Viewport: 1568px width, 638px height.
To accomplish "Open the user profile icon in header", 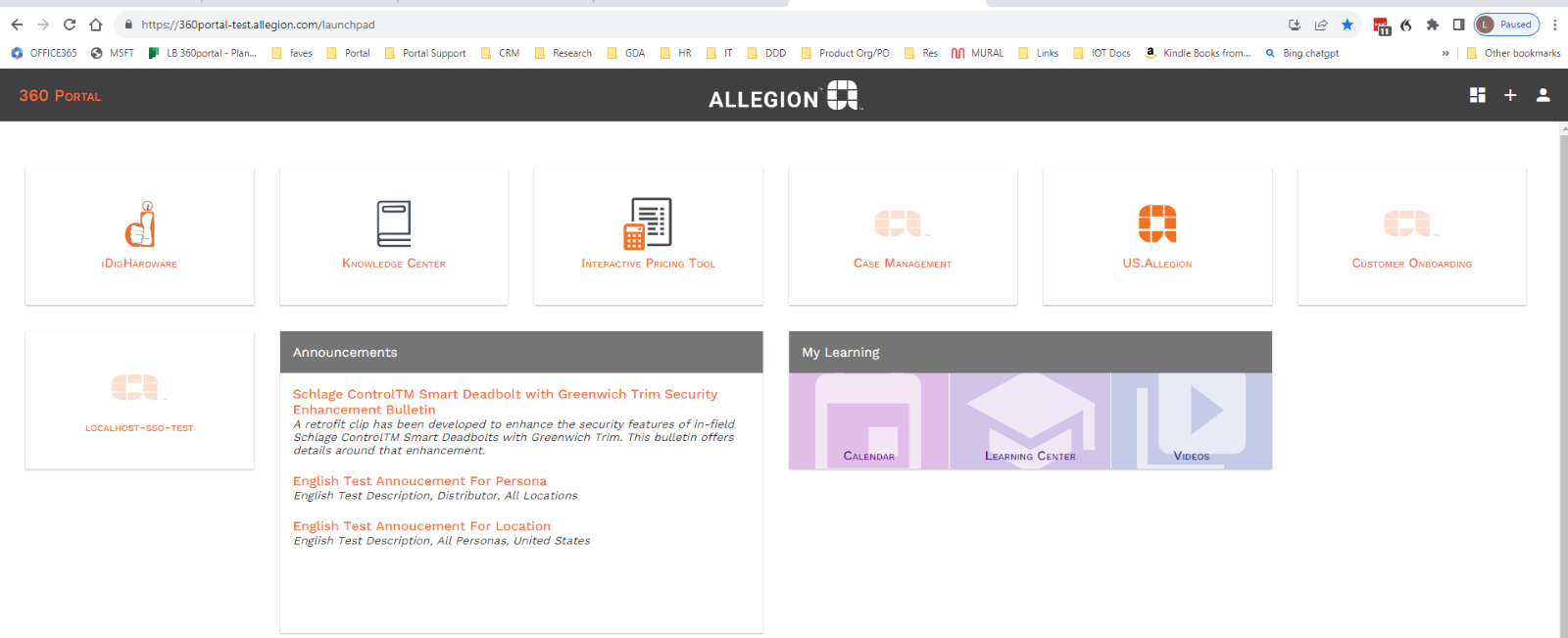I will click(1543, 95).
